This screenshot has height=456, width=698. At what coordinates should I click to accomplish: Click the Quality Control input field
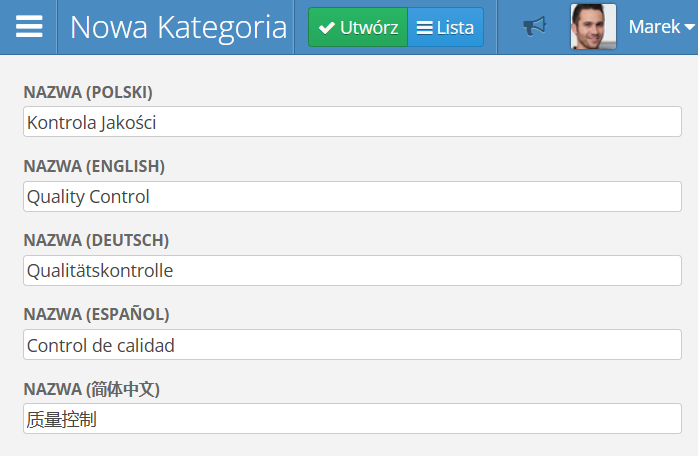coord(350,197)
